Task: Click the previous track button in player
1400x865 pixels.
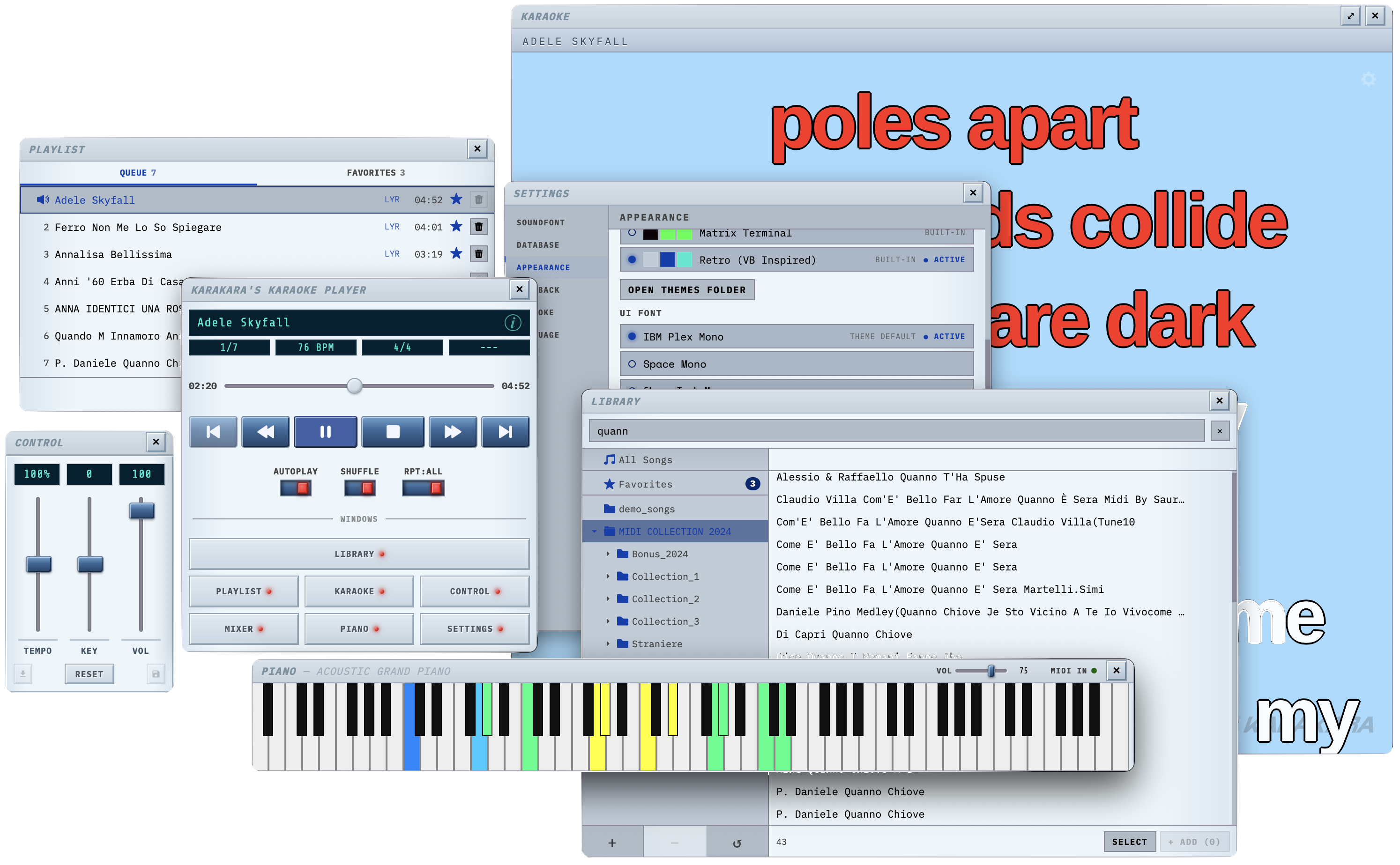Action: pos(213,431)
